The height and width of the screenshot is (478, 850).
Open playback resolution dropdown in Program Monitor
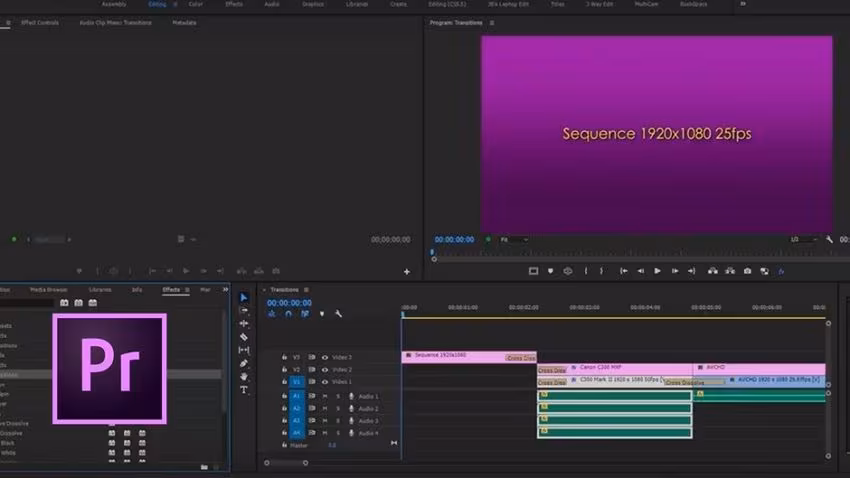pyautogui.click(x=803, y=239)
